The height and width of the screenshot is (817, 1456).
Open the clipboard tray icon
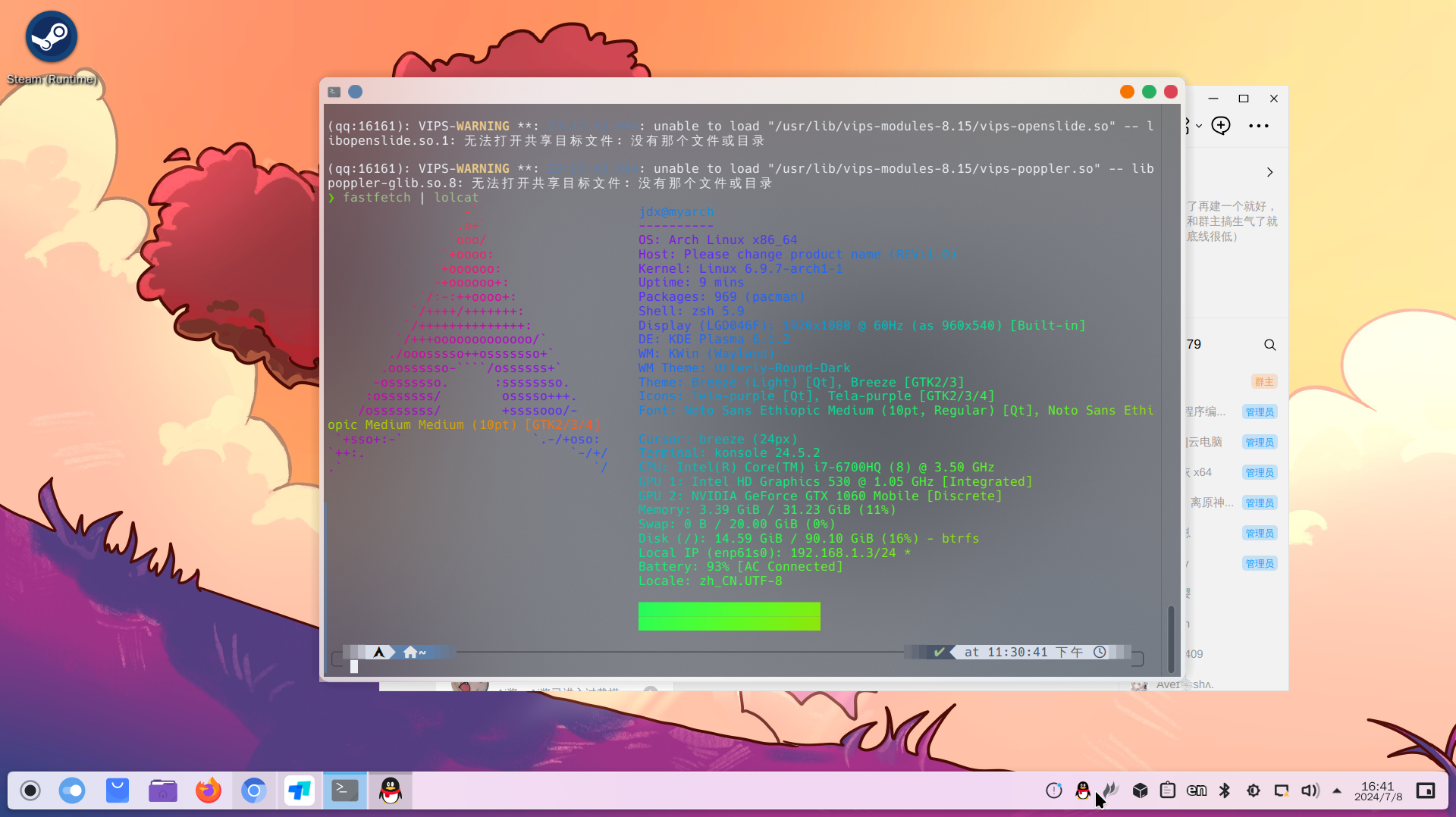pos(1168,790)
